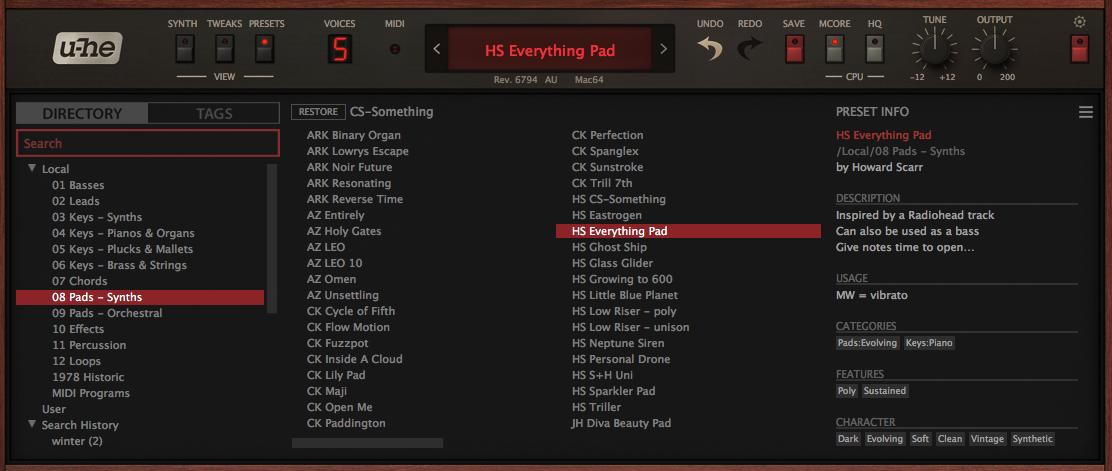Click the red power switch below the gear

coord(1080,49)
